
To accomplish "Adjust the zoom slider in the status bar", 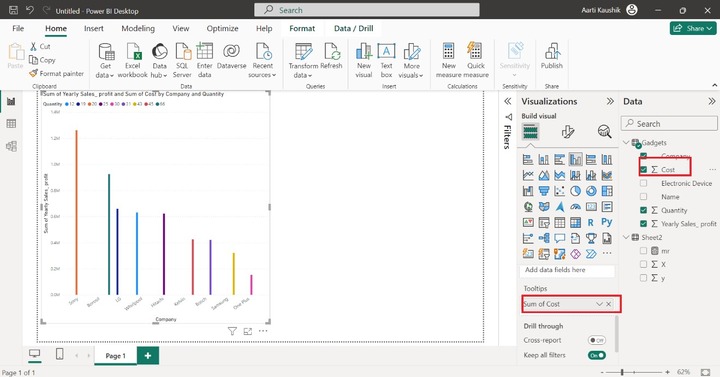I will (622, 372).
